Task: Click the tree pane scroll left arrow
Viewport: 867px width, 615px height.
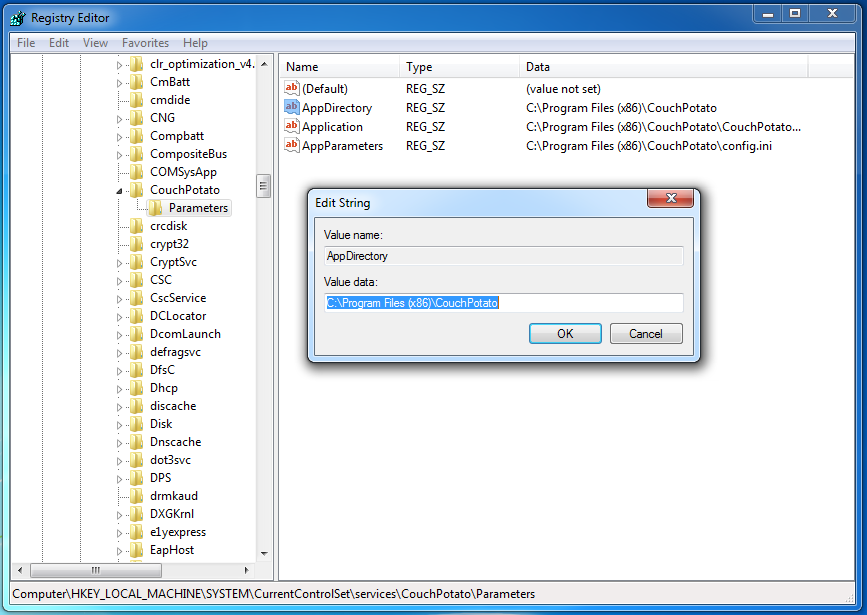Action: [20, 570]
